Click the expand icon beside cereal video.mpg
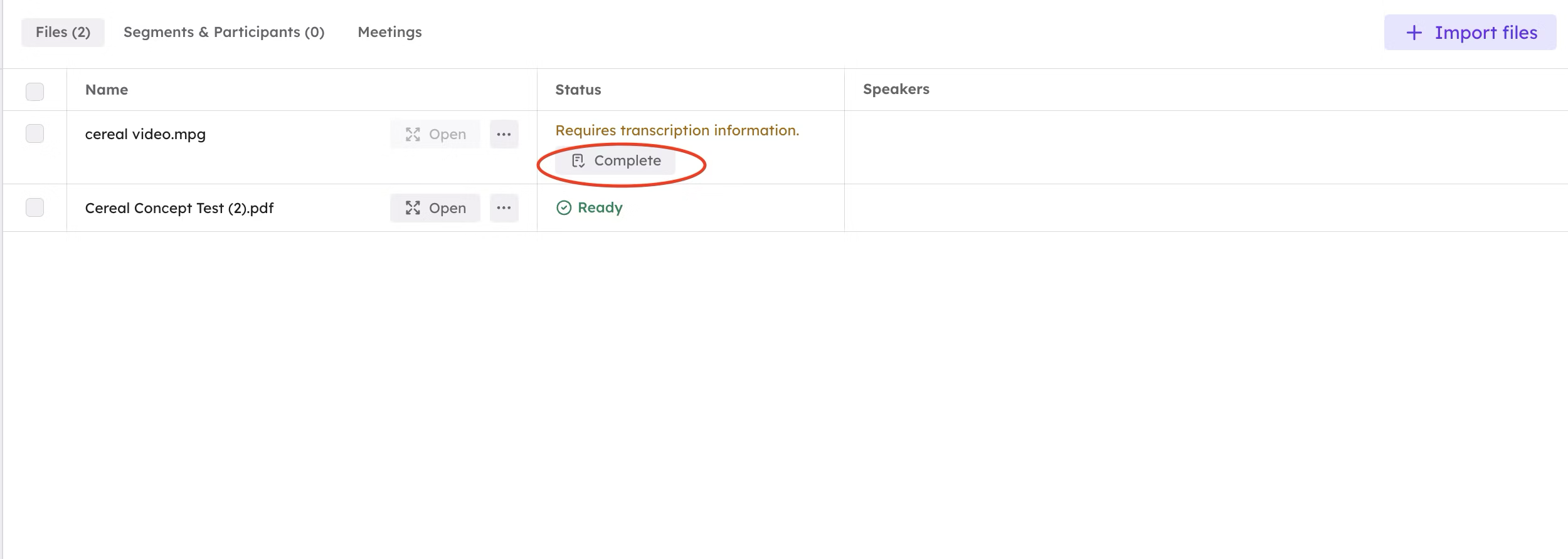The width and height of the screenshot is (1568, 559). tap(413, 134)
